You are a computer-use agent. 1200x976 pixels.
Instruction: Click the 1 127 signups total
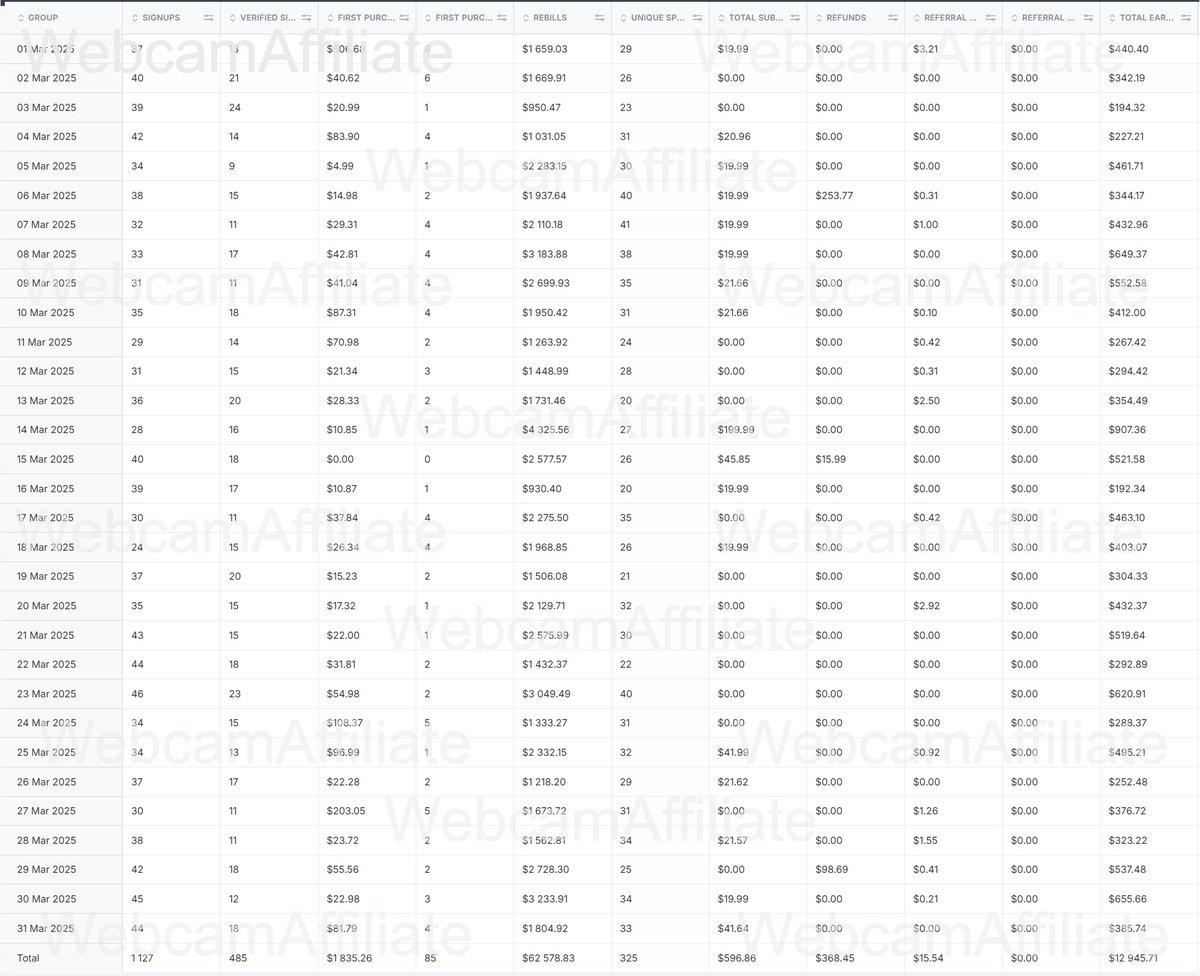tap(143, 958)
